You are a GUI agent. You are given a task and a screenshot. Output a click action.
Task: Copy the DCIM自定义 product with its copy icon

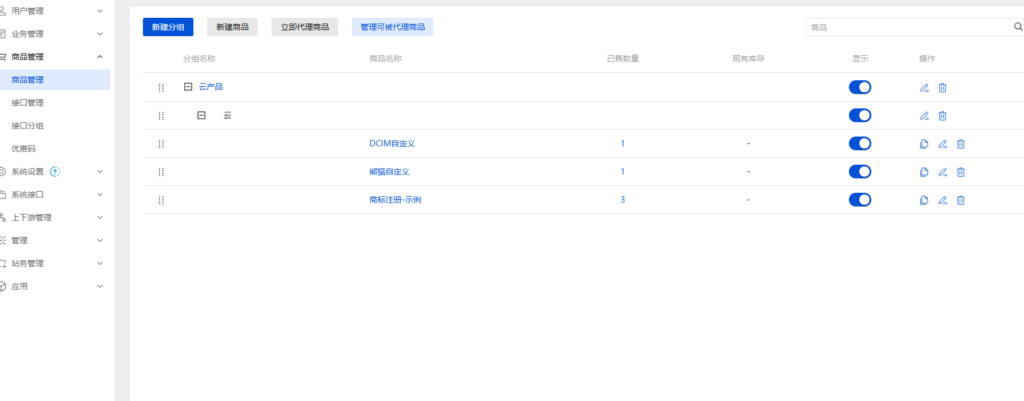(x=924, y=144)
